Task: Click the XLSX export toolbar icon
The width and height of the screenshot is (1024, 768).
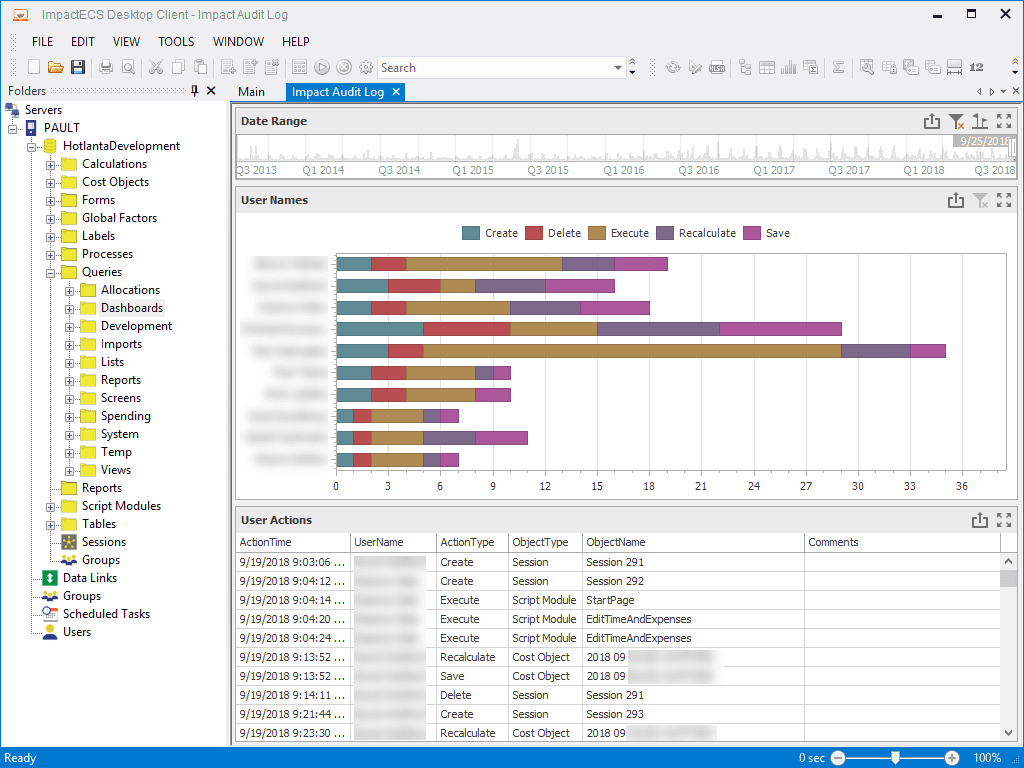Action: 716,67
